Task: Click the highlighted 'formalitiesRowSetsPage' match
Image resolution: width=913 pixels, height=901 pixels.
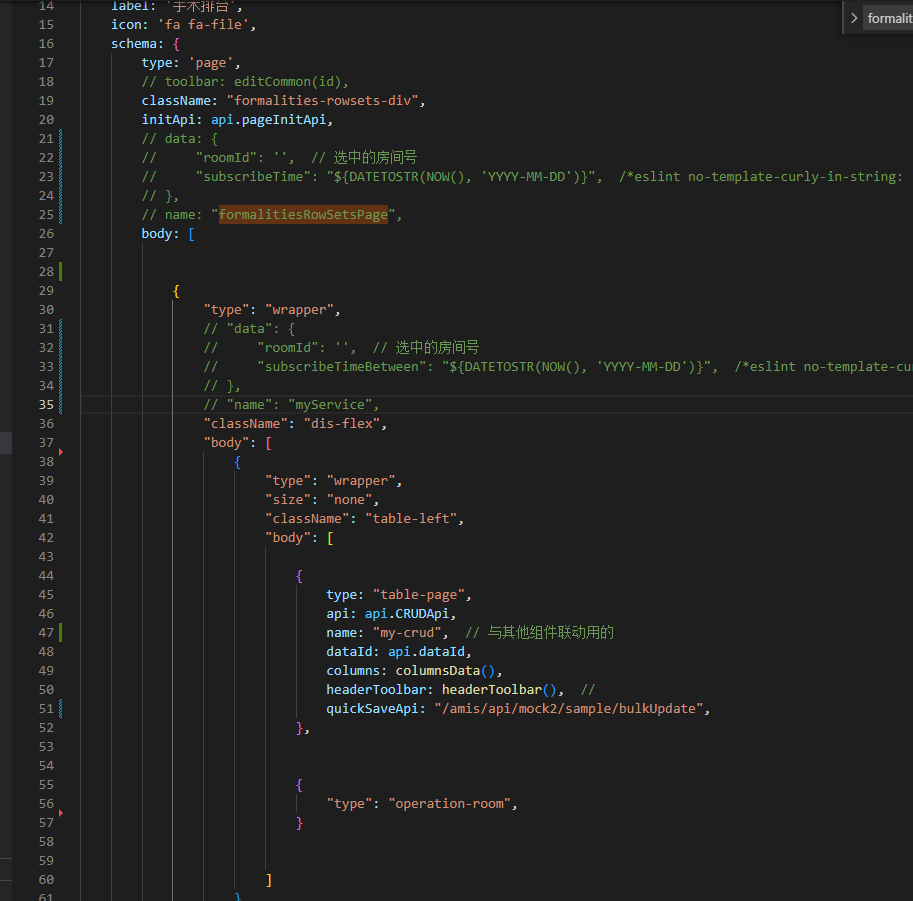Action: pos(303,214)
